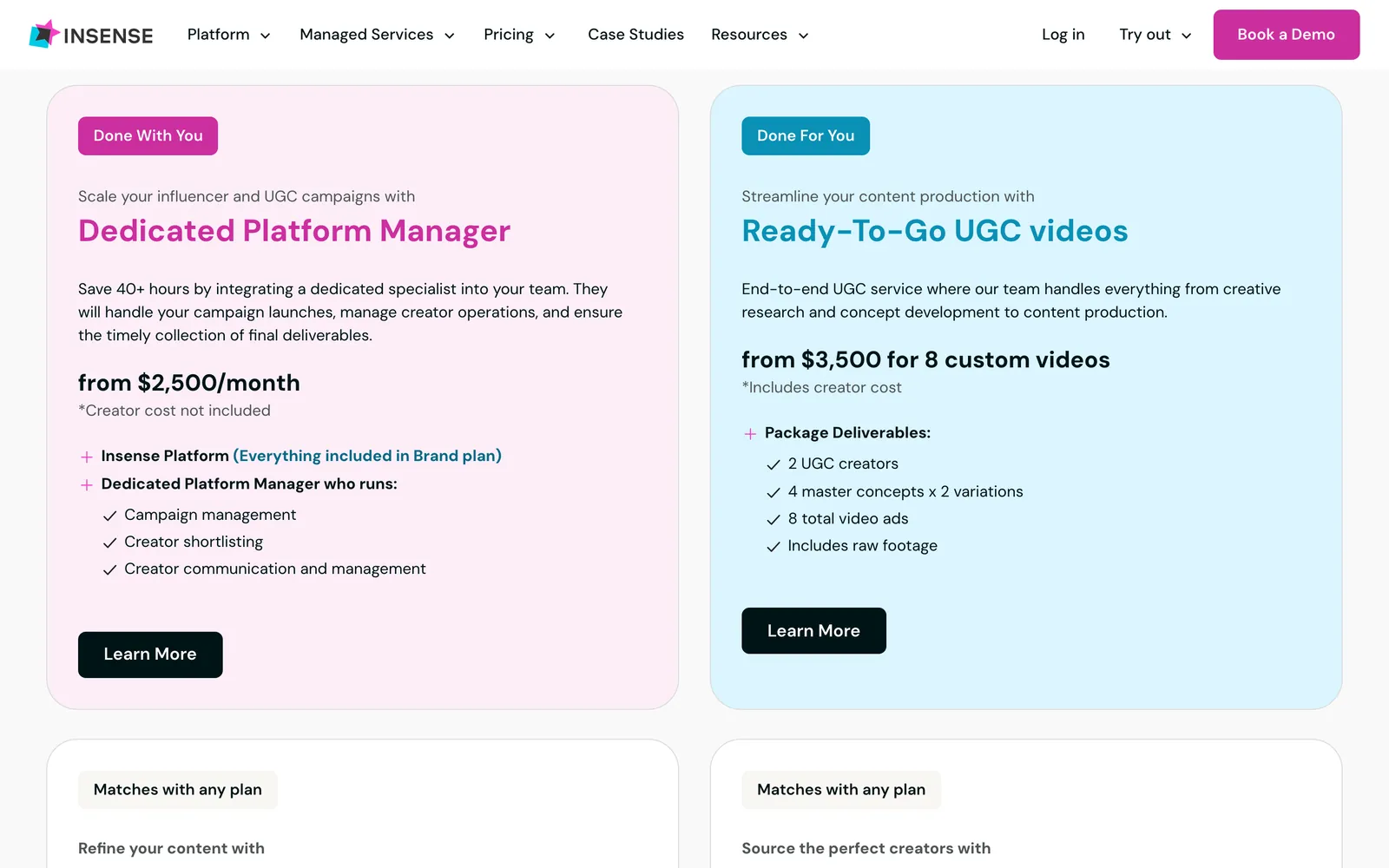Click Matches with any plan badge above Source the perfect creators

coord(840,790)
